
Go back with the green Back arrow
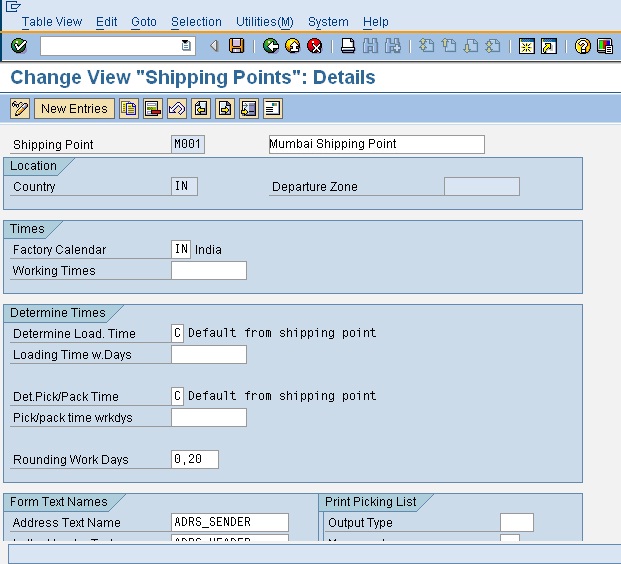point(271,46)
